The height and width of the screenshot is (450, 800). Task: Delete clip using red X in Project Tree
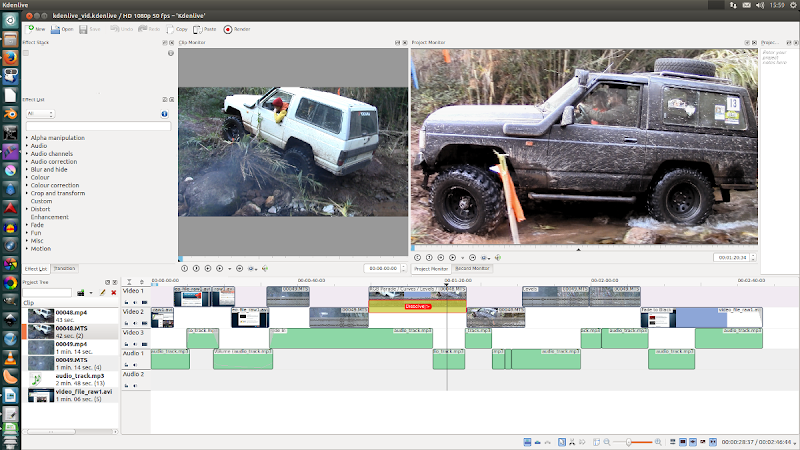point(113,293)
